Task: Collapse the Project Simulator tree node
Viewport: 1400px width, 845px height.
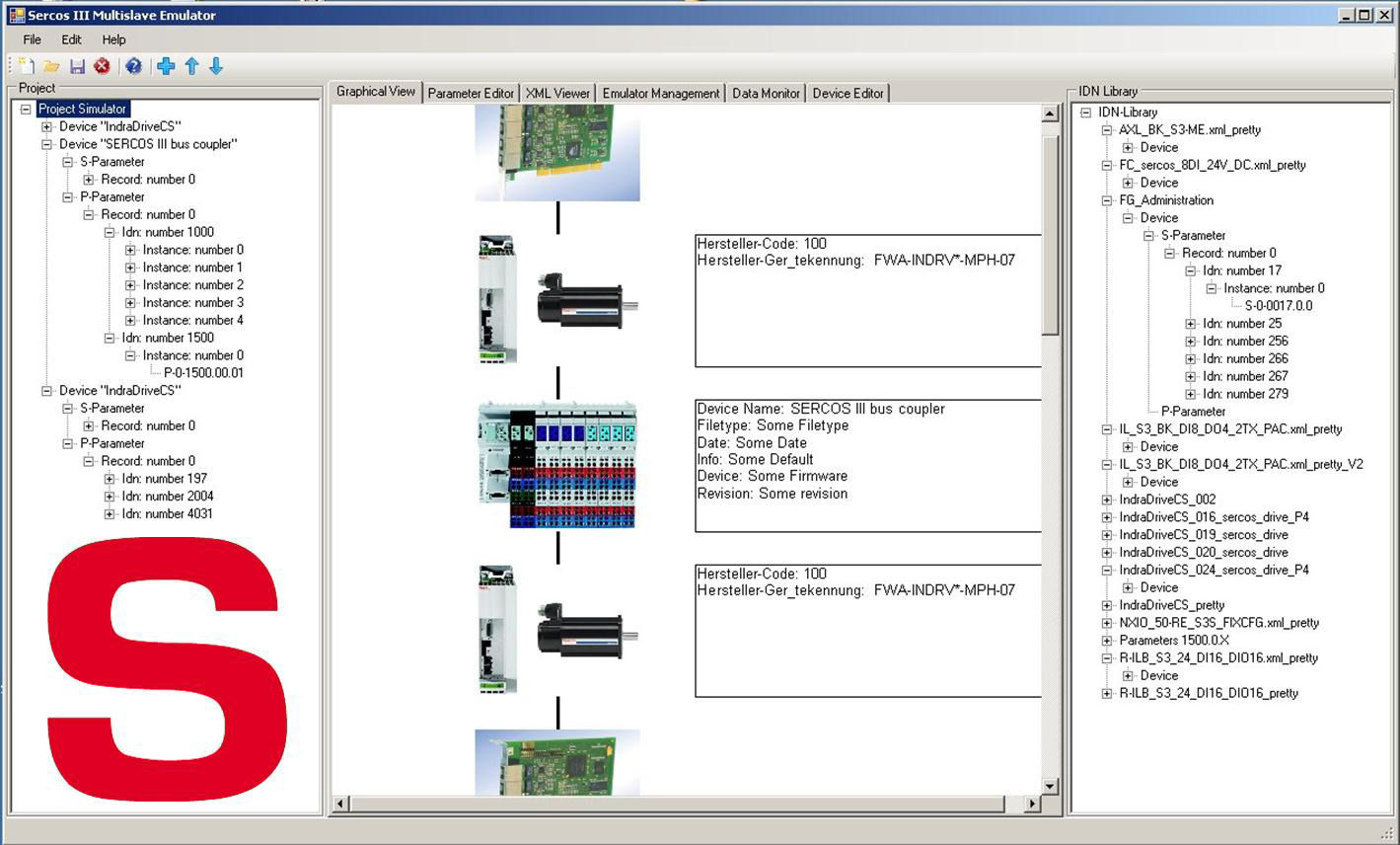Action: (x=27, y=109)
